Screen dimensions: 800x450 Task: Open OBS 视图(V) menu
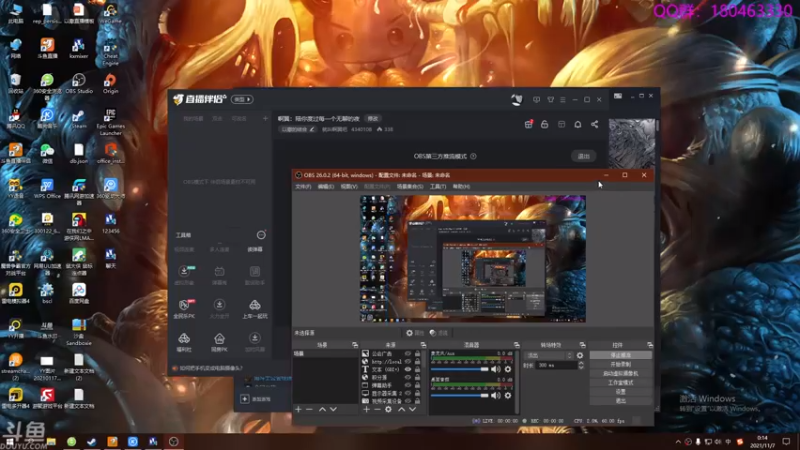(349, 187)
